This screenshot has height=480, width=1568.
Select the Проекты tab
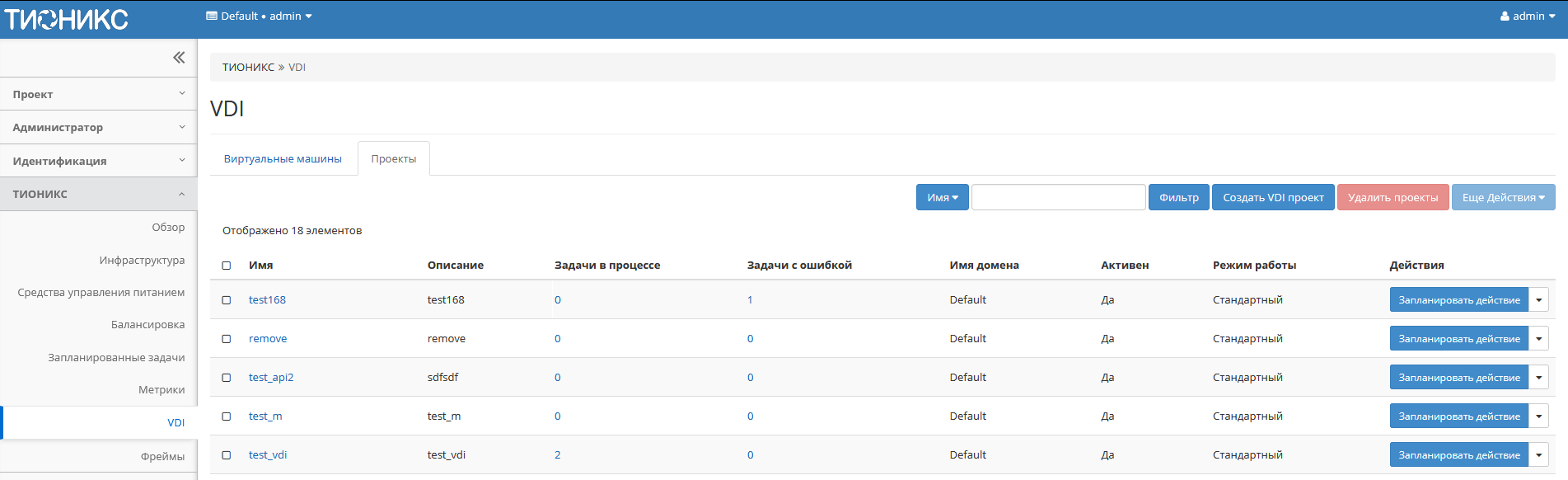point(394,158)
